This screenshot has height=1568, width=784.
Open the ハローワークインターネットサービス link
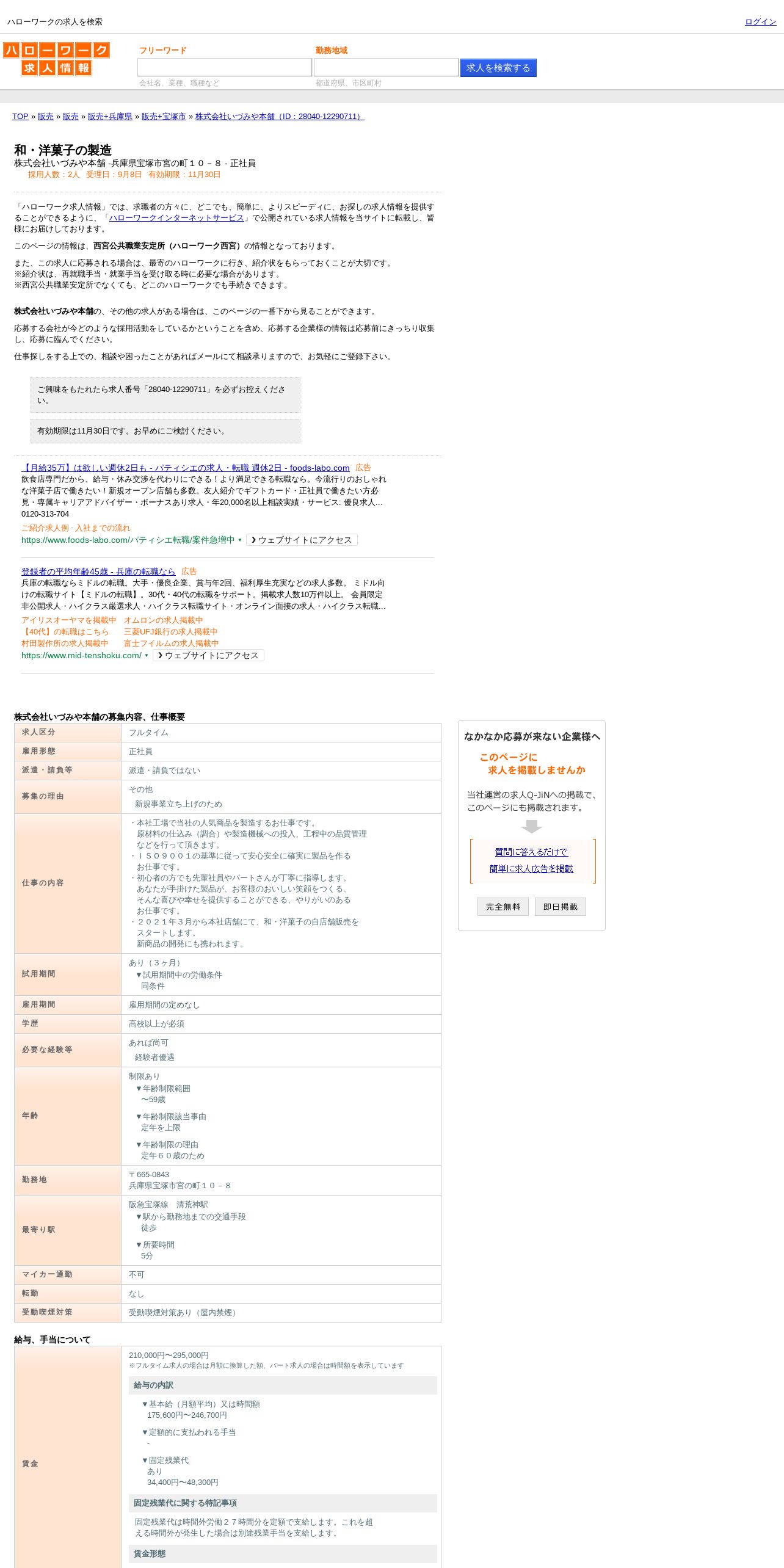(x=176, y=218)
